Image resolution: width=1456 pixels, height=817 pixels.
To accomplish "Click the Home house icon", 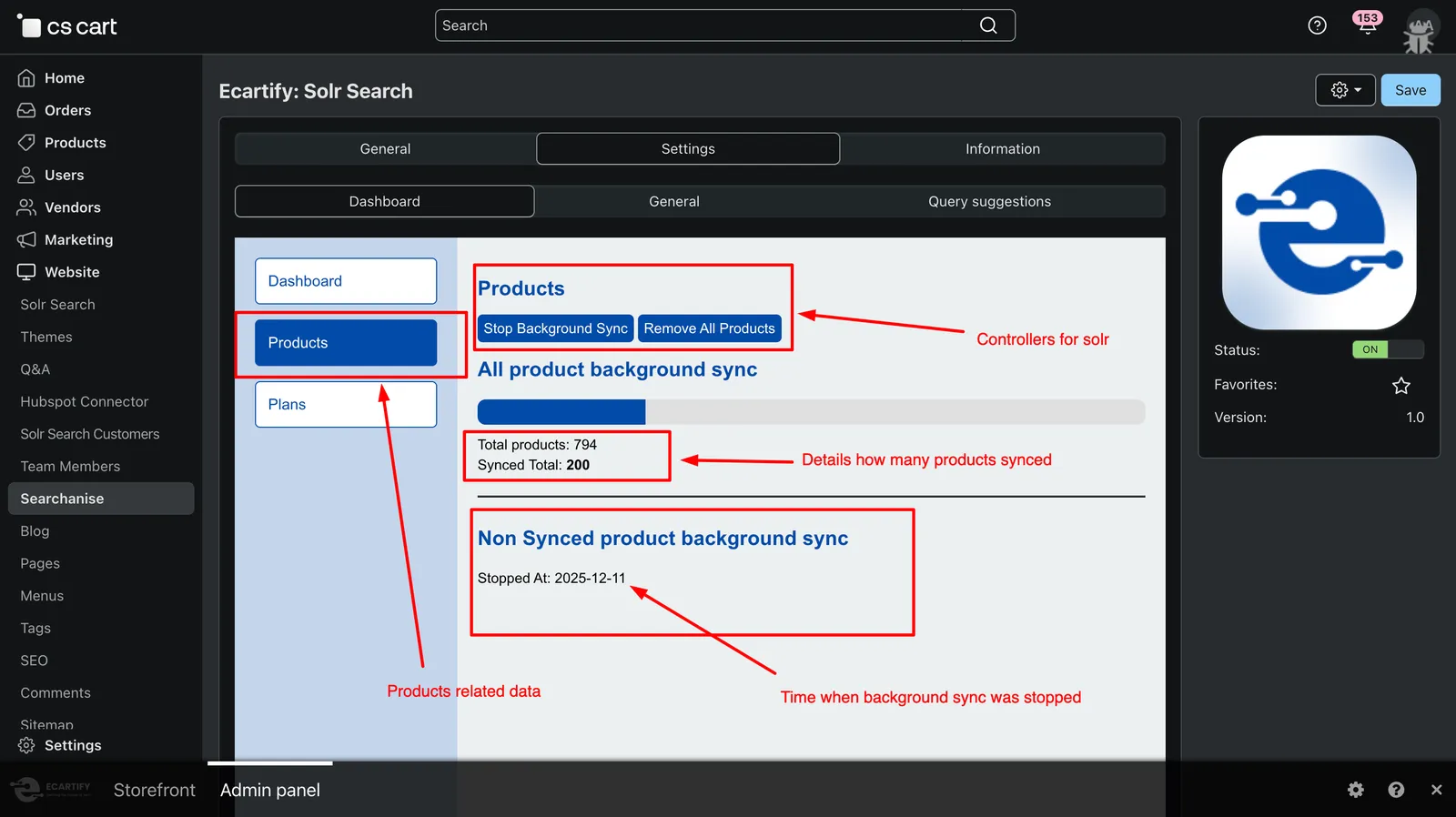I will point(26,78).
